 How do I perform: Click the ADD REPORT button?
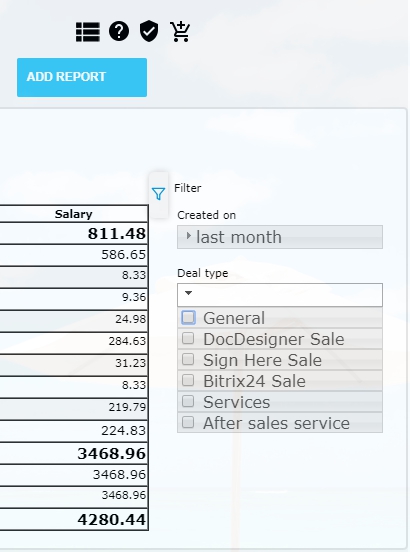pyautogui.click(x=82, y=77)
